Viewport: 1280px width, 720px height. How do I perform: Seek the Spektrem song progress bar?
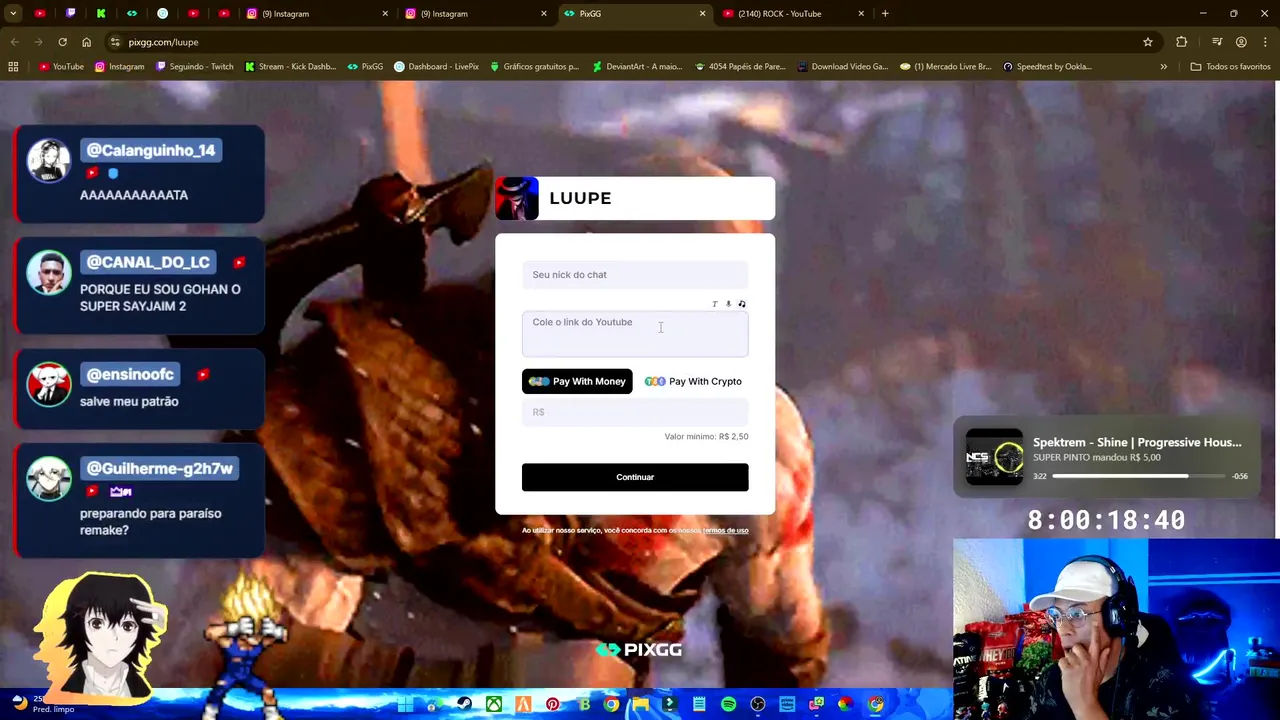click(1138, 476)
